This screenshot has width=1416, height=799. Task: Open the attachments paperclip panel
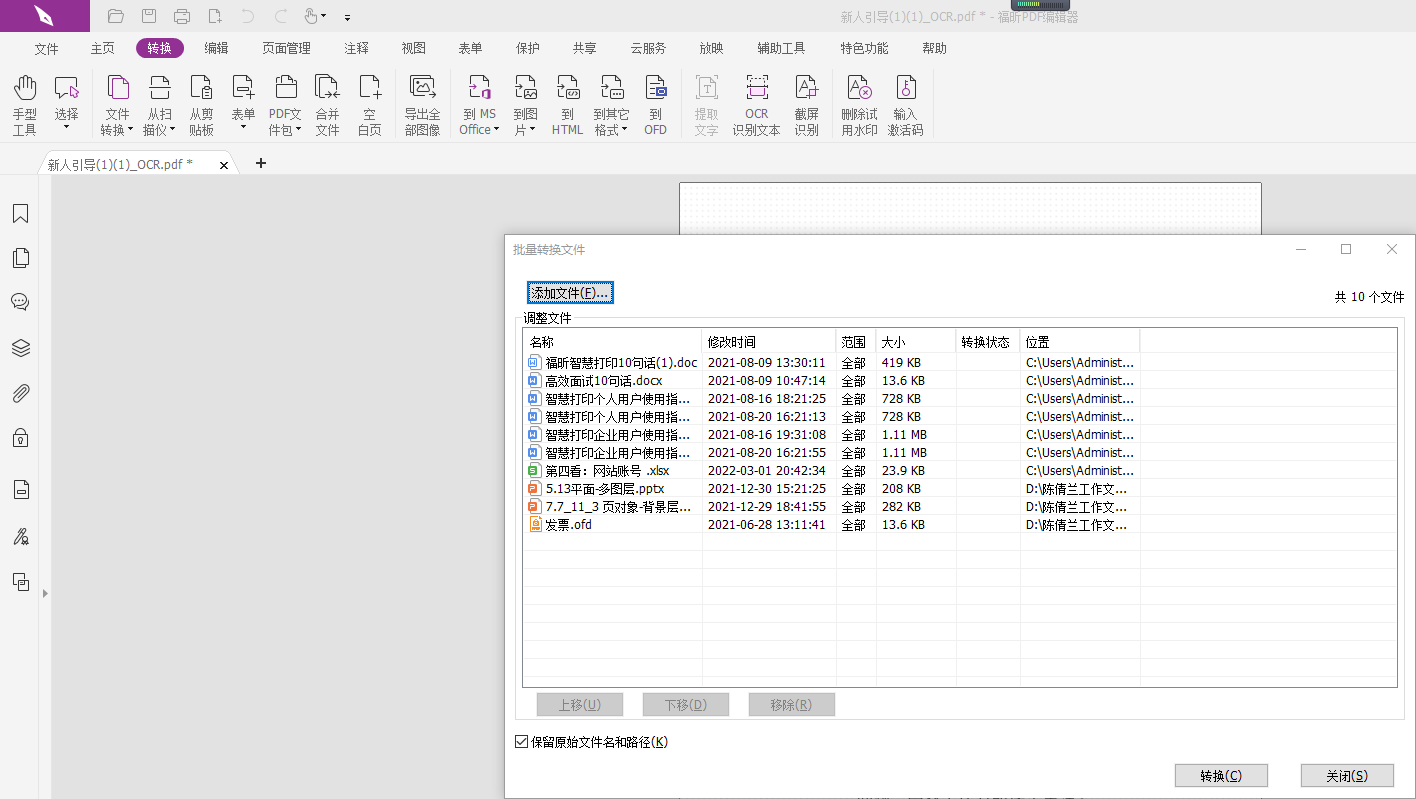(x=20, y=393)
